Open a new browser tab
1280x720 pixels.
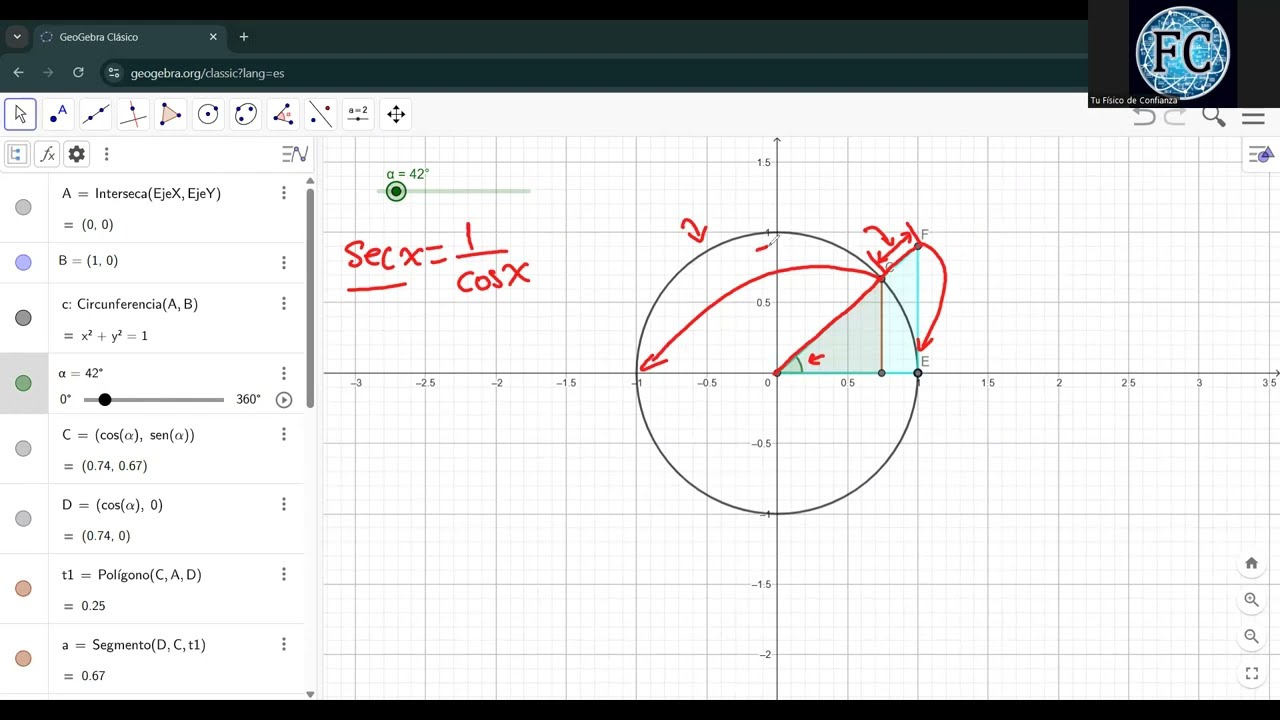(243, 37)
